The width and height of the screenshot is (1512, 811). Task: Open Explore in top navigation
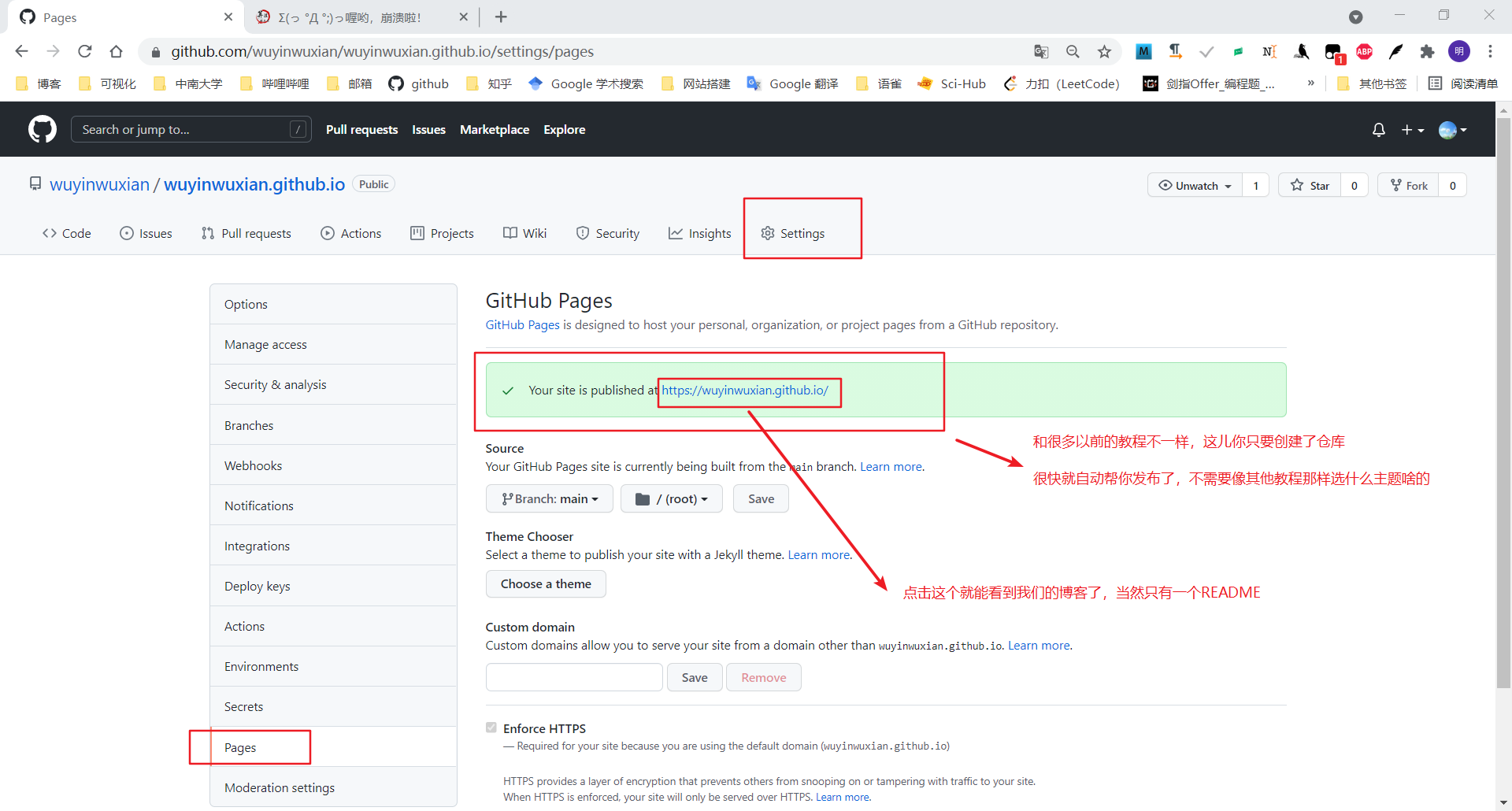(564, 129)
